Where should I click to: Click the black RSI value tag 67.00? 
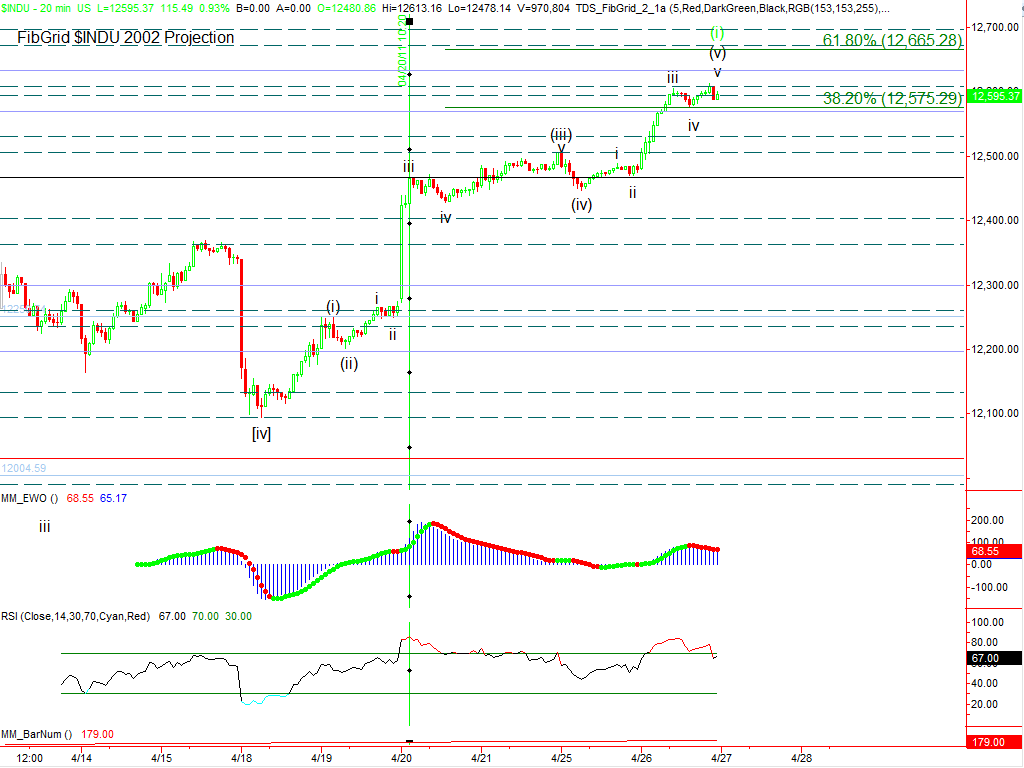point(996,658)
